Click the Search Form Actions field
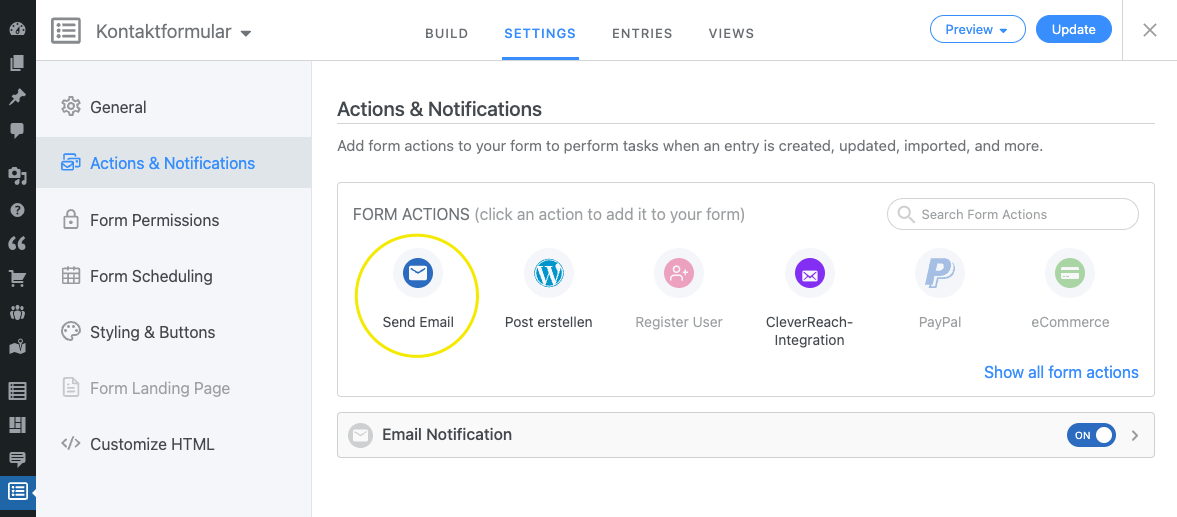Screen dimensions: 1177x517 tap(1012, 214)
